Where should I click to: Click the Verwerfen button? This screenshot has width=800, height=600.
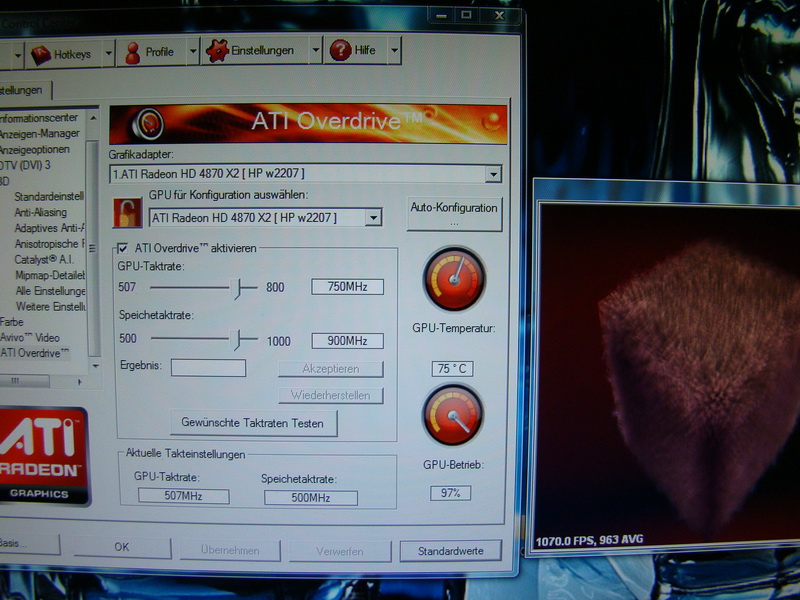340,552
